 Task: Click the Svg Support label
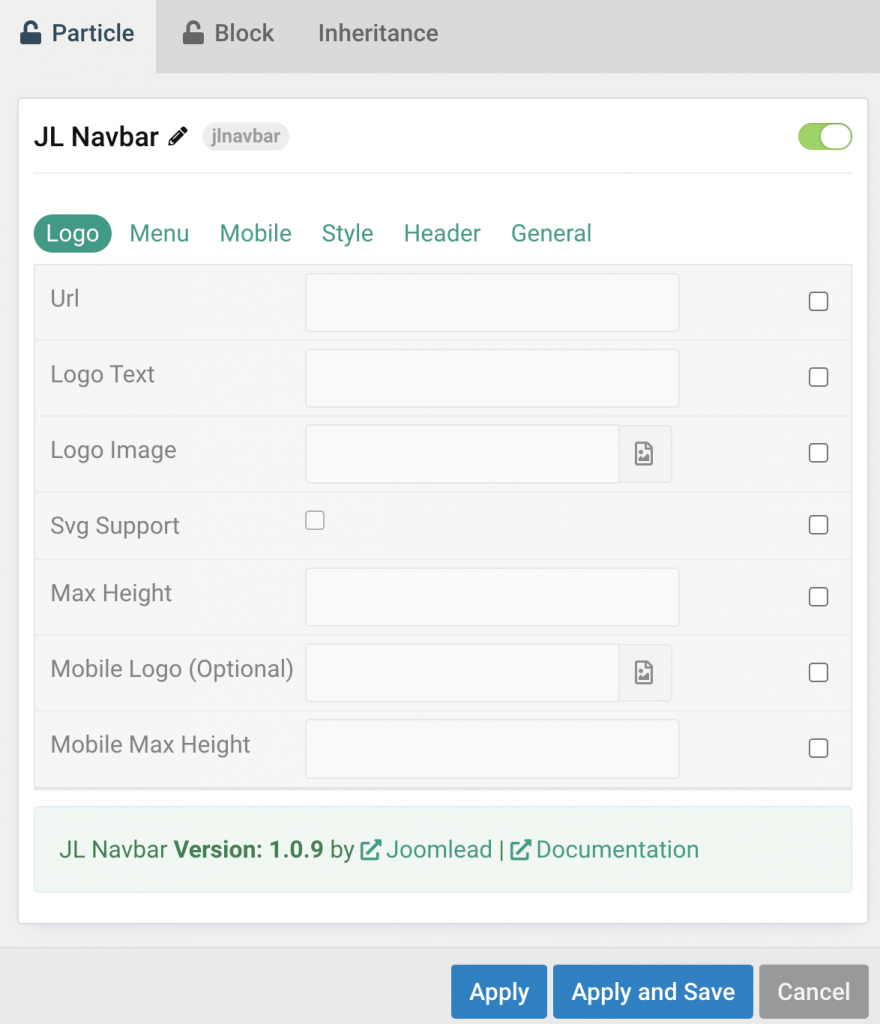point(115,526)
